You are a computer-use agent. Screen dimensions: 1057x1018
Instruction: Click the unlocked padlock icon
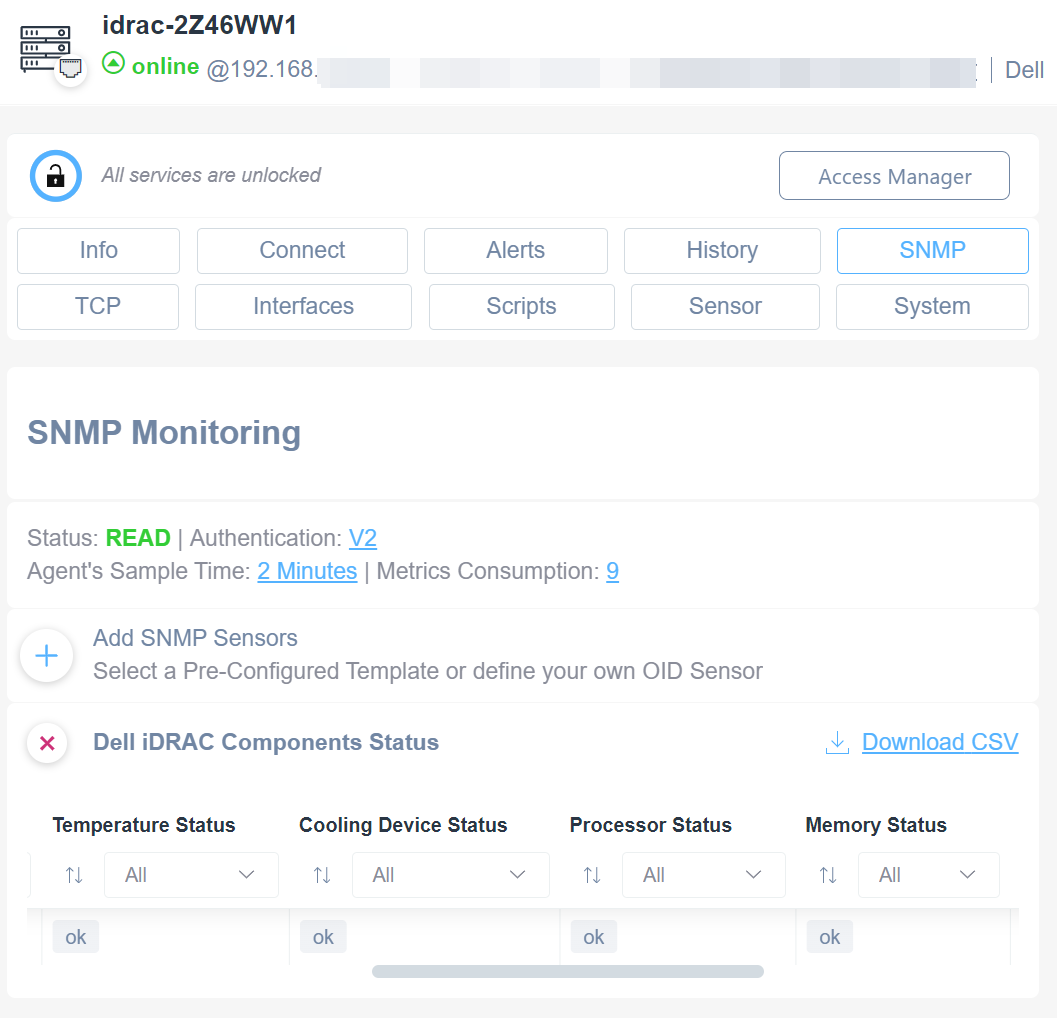pos(56,176)
